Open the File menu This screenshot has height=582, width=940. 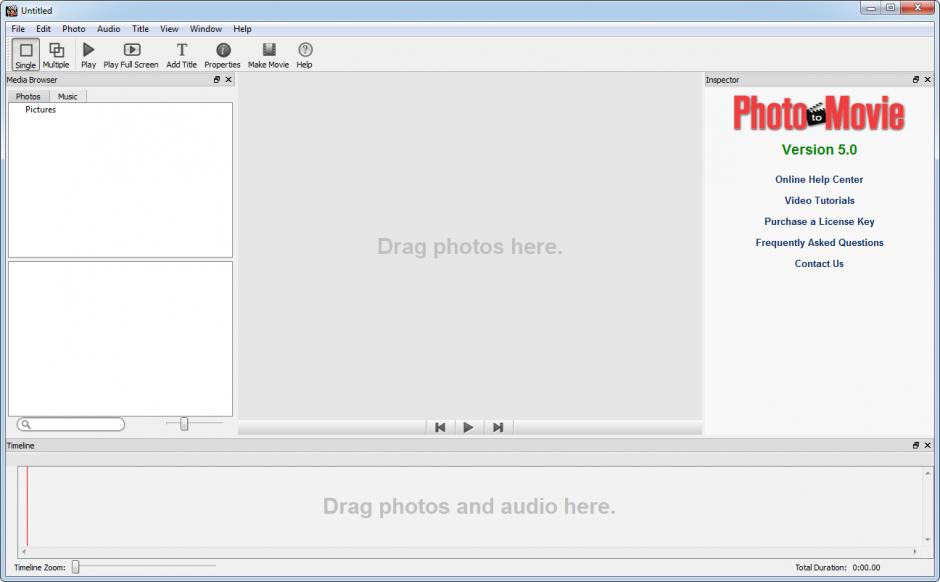pos(18,29)
